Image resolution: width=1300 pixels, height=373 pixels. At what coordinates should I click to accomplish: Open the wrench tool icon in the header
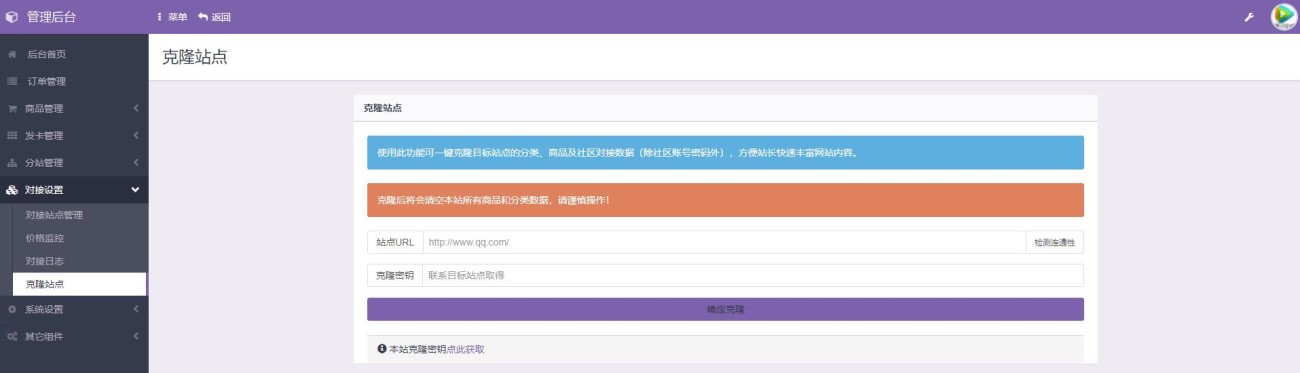[x=1249, y=17]
